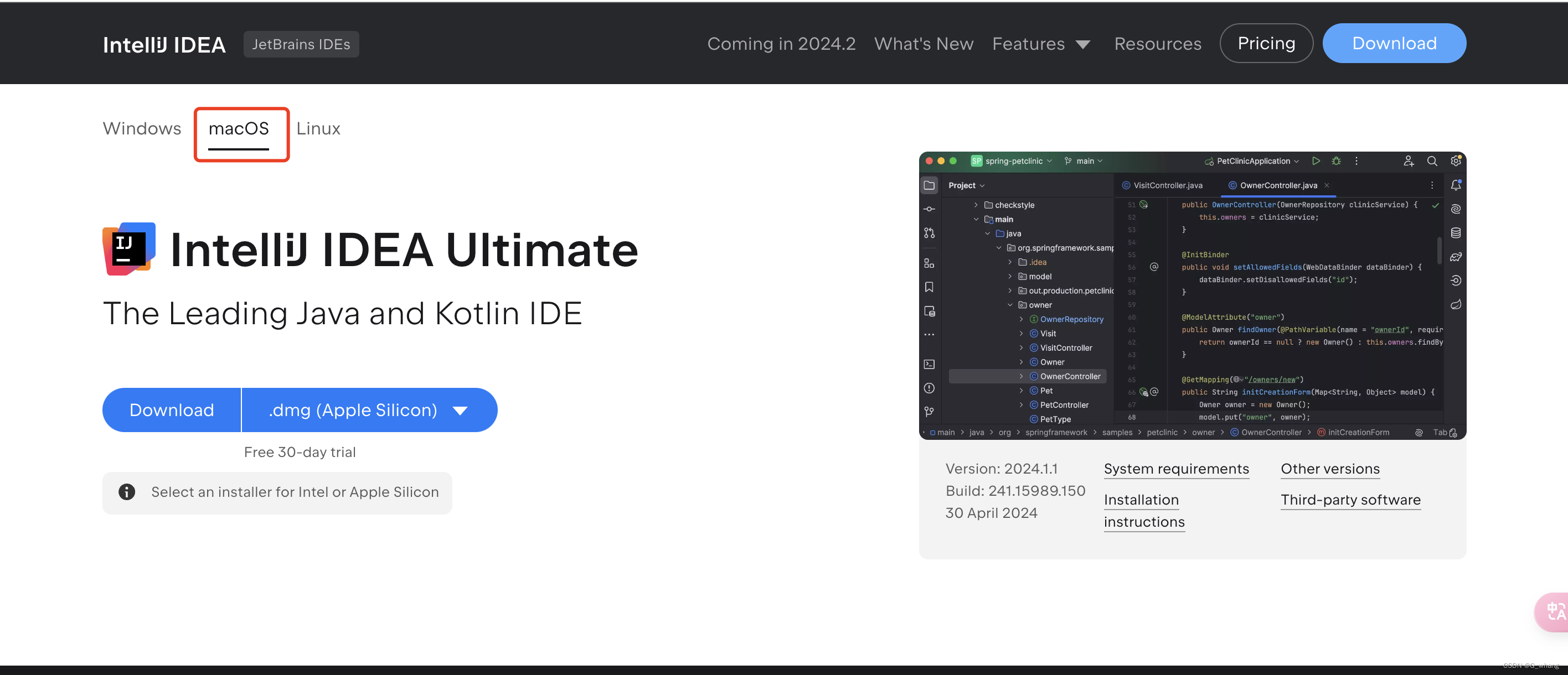The width and height of the screenshot is (1568, 675).
Task: Click the spring-petclinic project selector in IDE
Action: coord(1011,161)
